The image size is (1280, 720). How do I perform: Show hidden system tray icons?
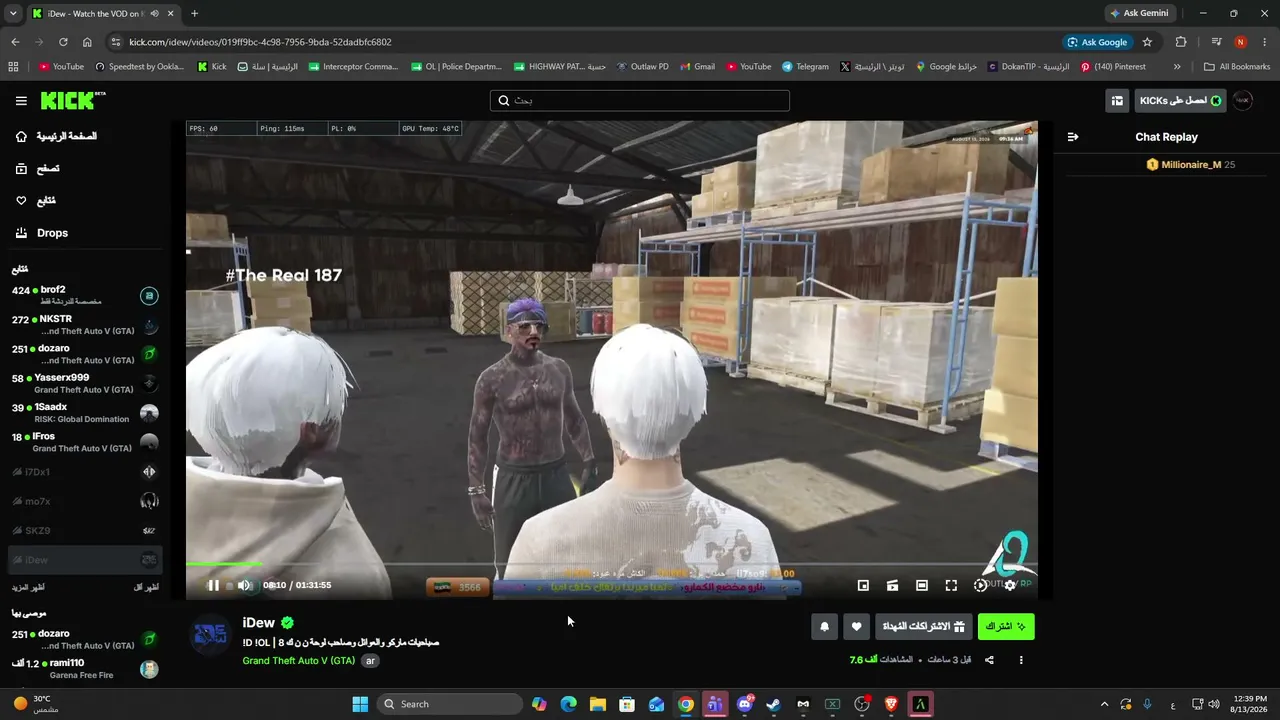1104,704
